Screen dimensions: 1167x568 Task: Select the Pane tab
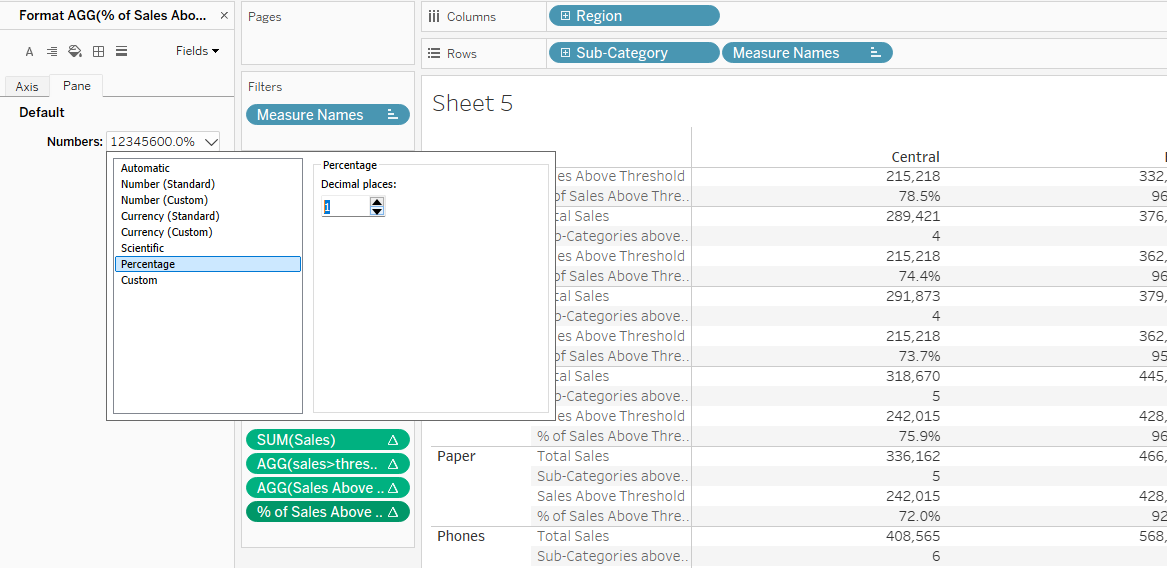click(x=77, y=86)
